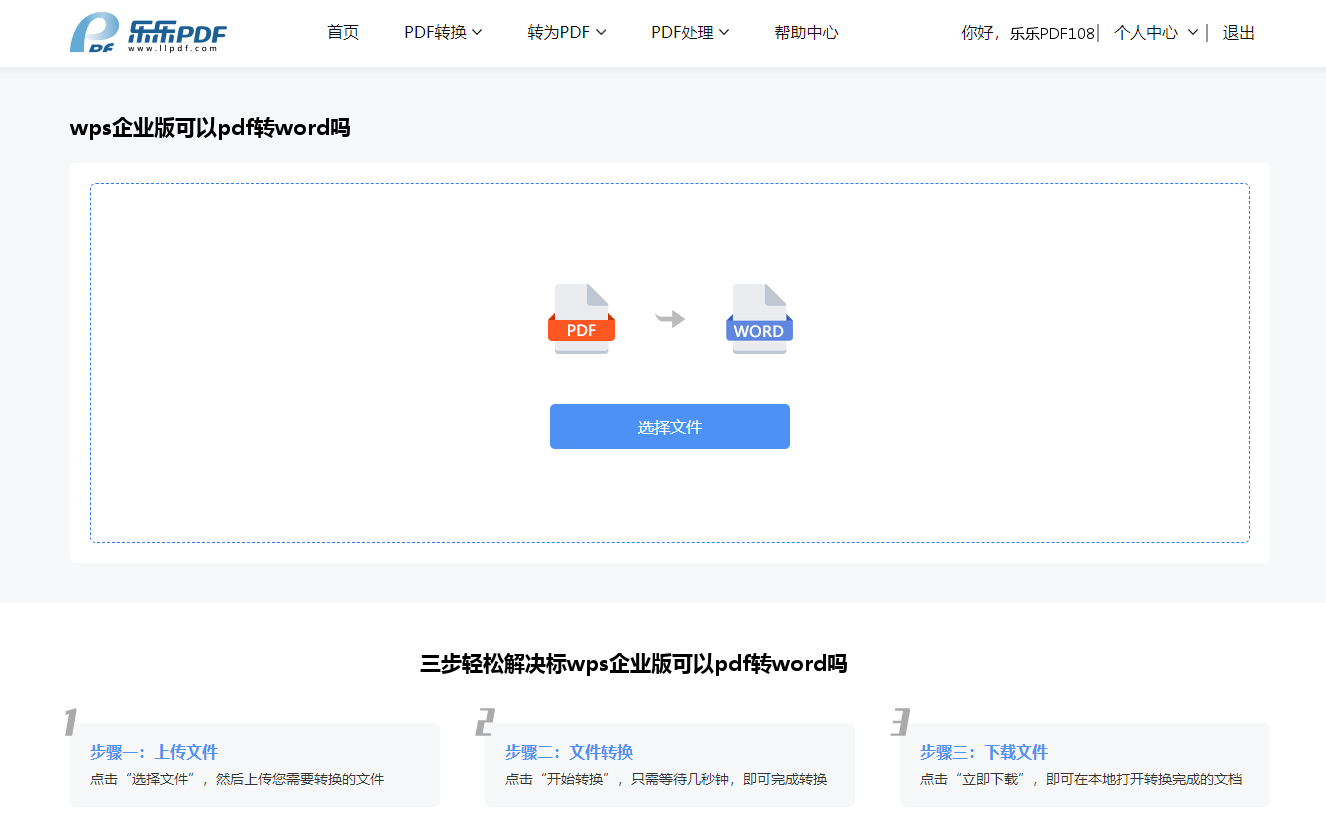Click 步骤三：下载文件 heading

pos(984,752)
